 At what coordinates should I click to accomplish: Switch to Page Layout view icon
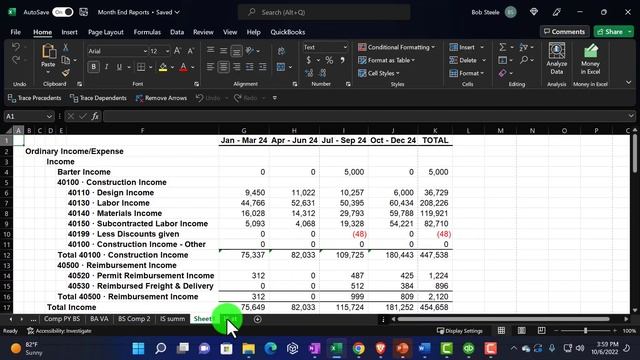[x=522, y=331]
